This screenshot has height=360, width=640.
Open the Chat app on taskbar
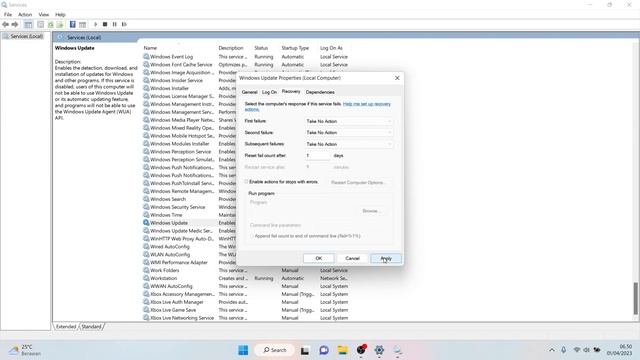click(324, 350)
